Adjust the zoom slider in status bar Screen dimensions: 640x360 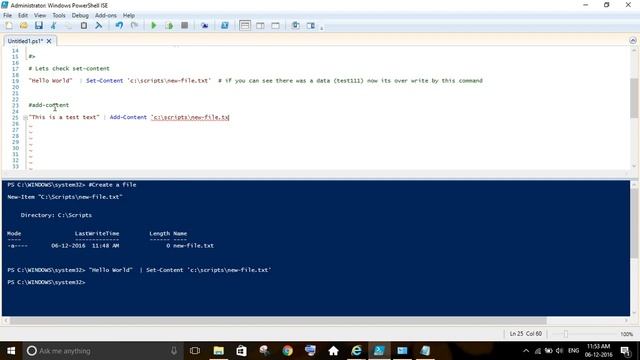pyautogui.click(x=565, y=334)
